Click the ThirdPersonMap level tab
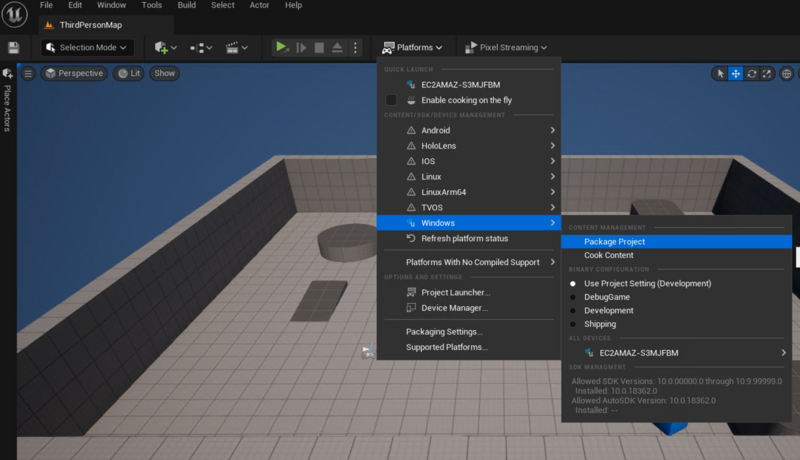 (106, 25)
